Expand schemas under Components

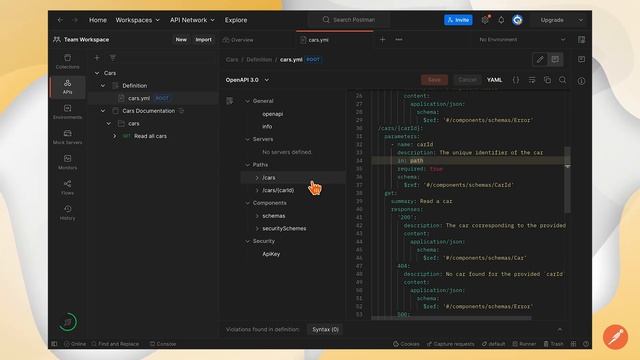pyautogui.click(x=257, y=216)
